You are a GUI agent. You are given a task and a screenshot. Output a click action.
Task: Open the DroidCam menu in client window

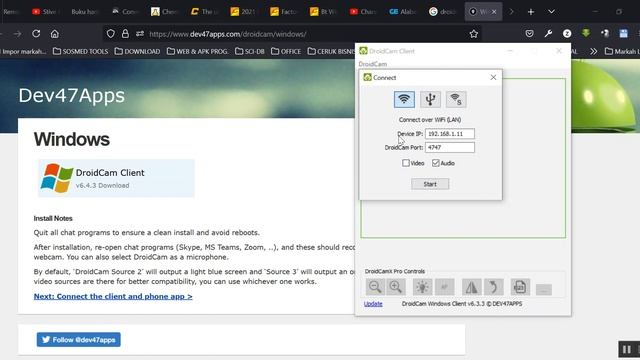373,64
